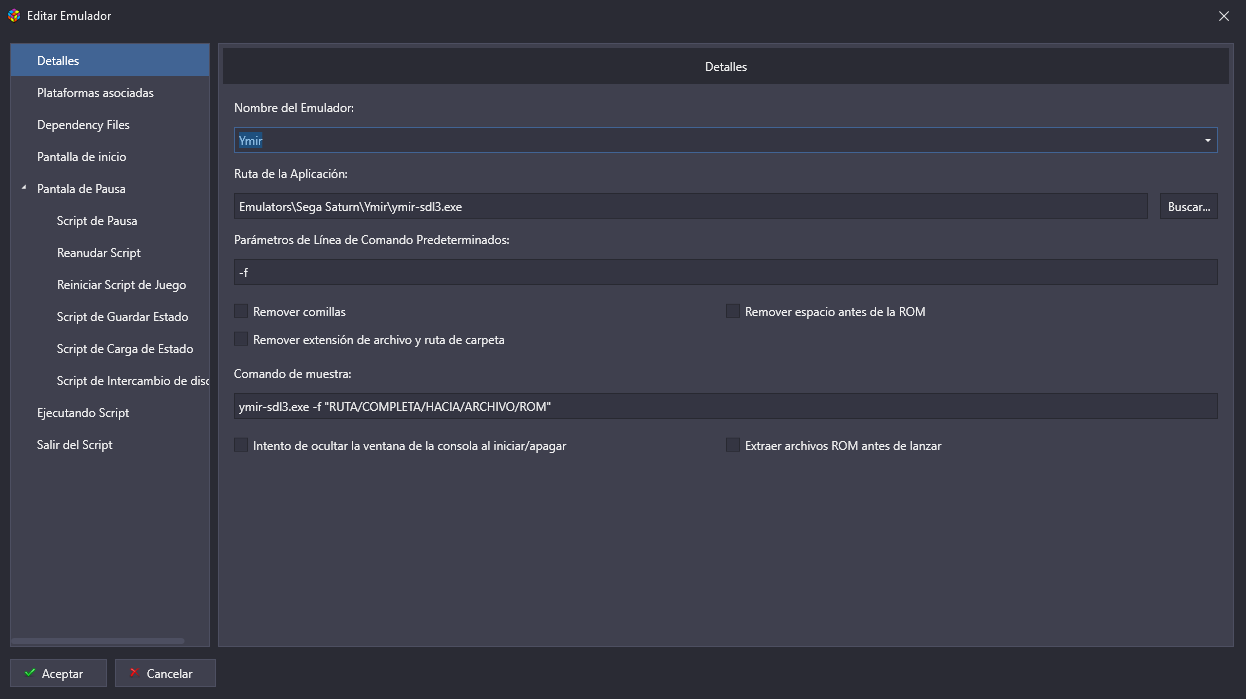
Task: Click the Comando de muestra label
Action: click(x=295, y=374)
